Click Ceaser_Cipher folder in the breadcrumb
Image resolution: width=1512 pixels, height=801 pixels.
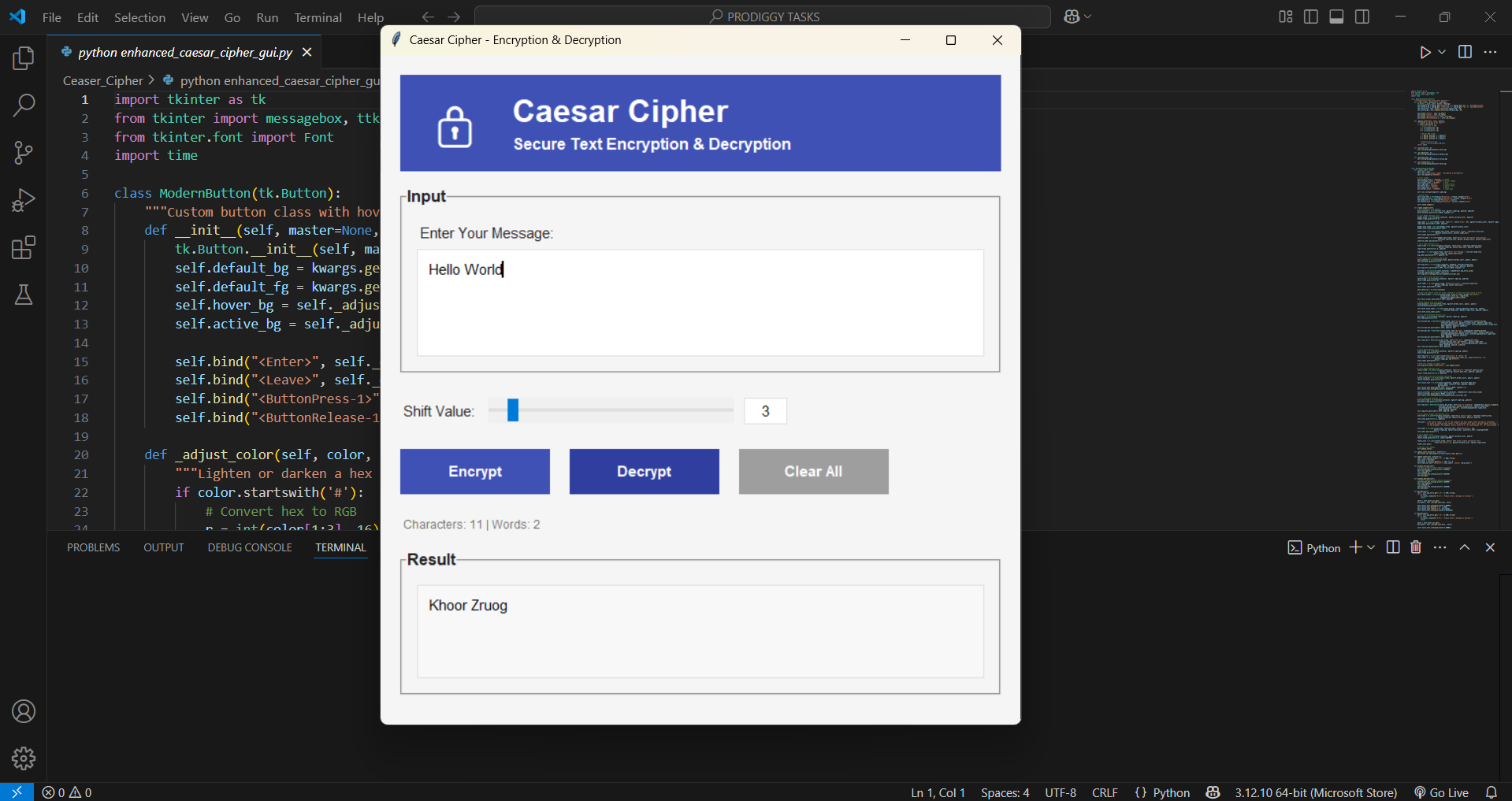[103, 80]
